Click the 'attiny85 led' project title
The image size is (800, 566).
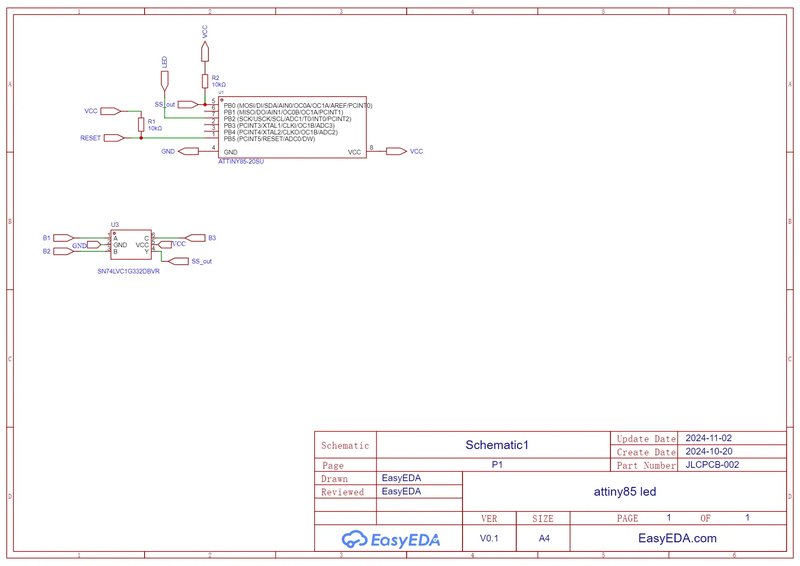[624, 491]
